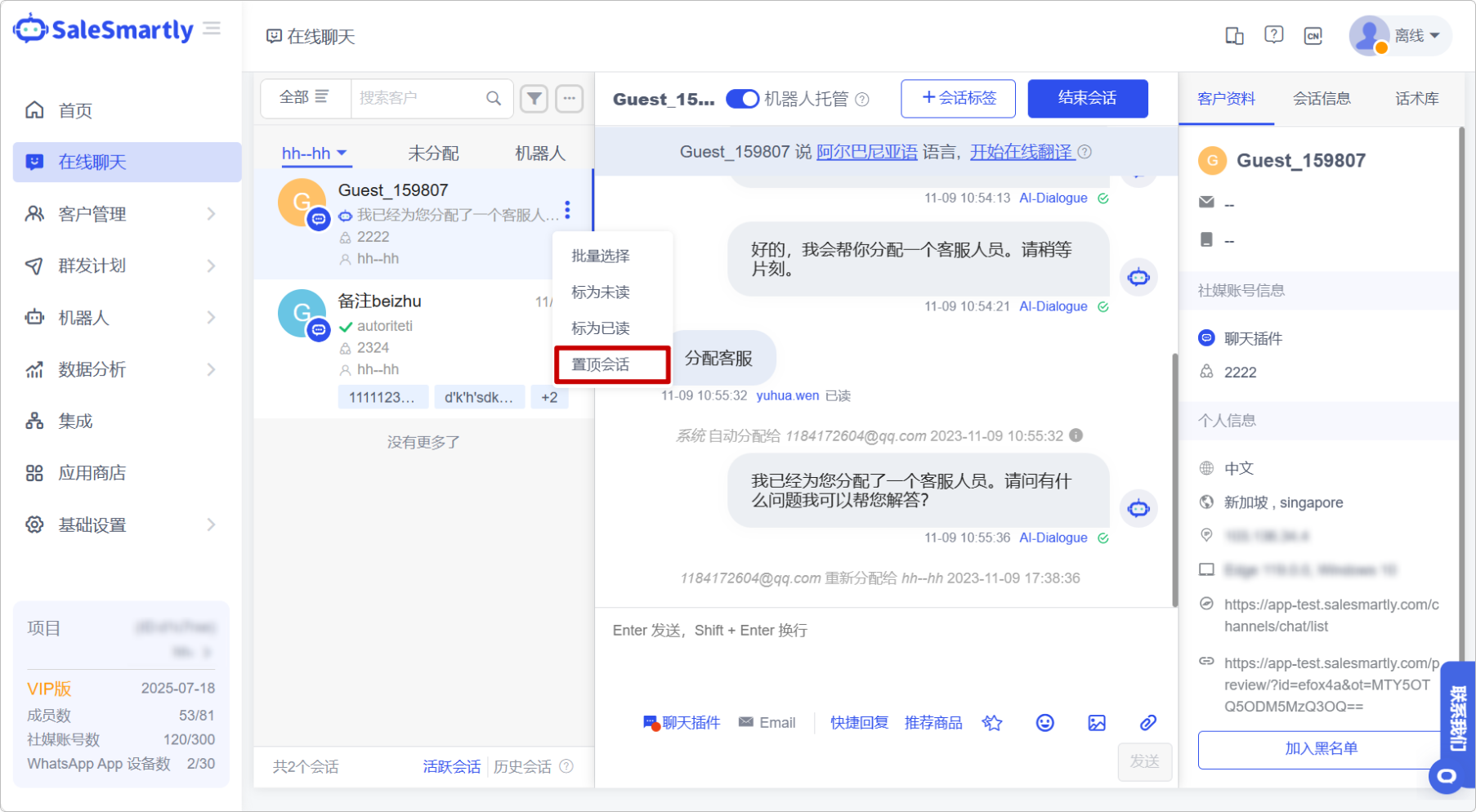This screenshot has width=1476, height=812.
Task: Click the 开始在线翻译 link
Action: point(1021,152)
